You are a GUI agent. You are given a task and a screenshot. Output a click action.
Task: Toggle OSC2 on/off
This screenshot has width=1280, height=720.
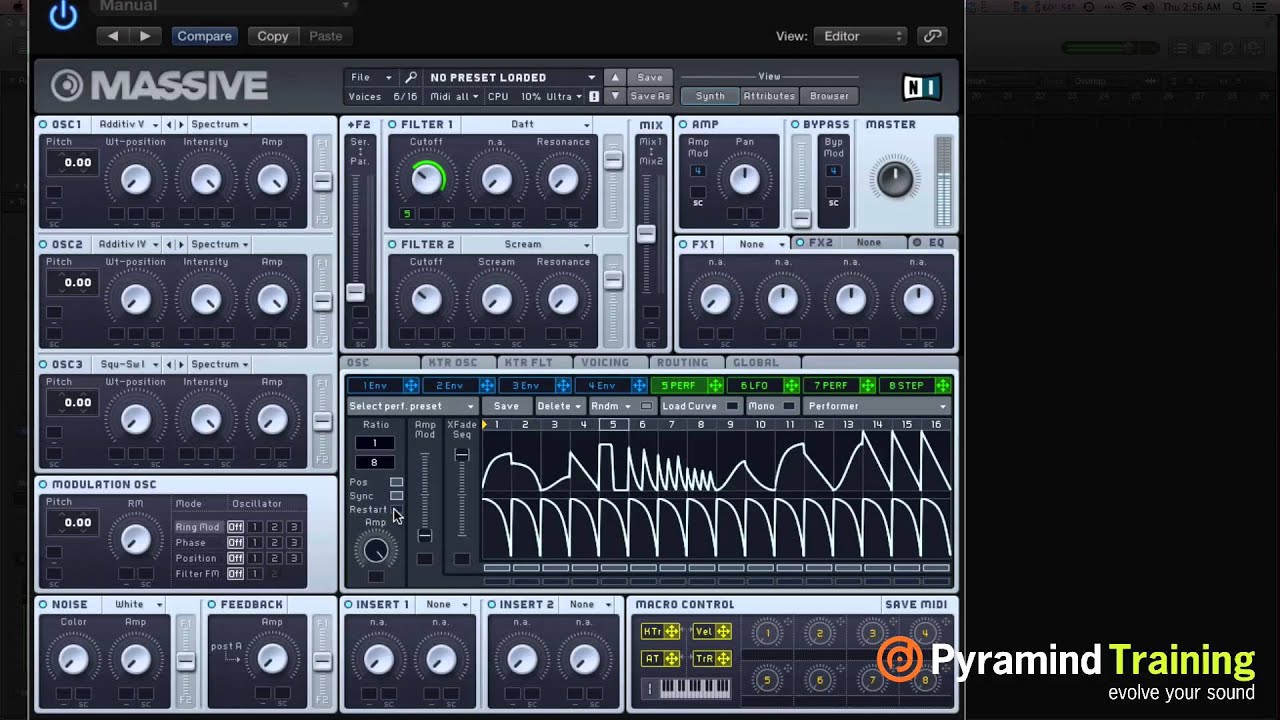click(x=43, y=245)
